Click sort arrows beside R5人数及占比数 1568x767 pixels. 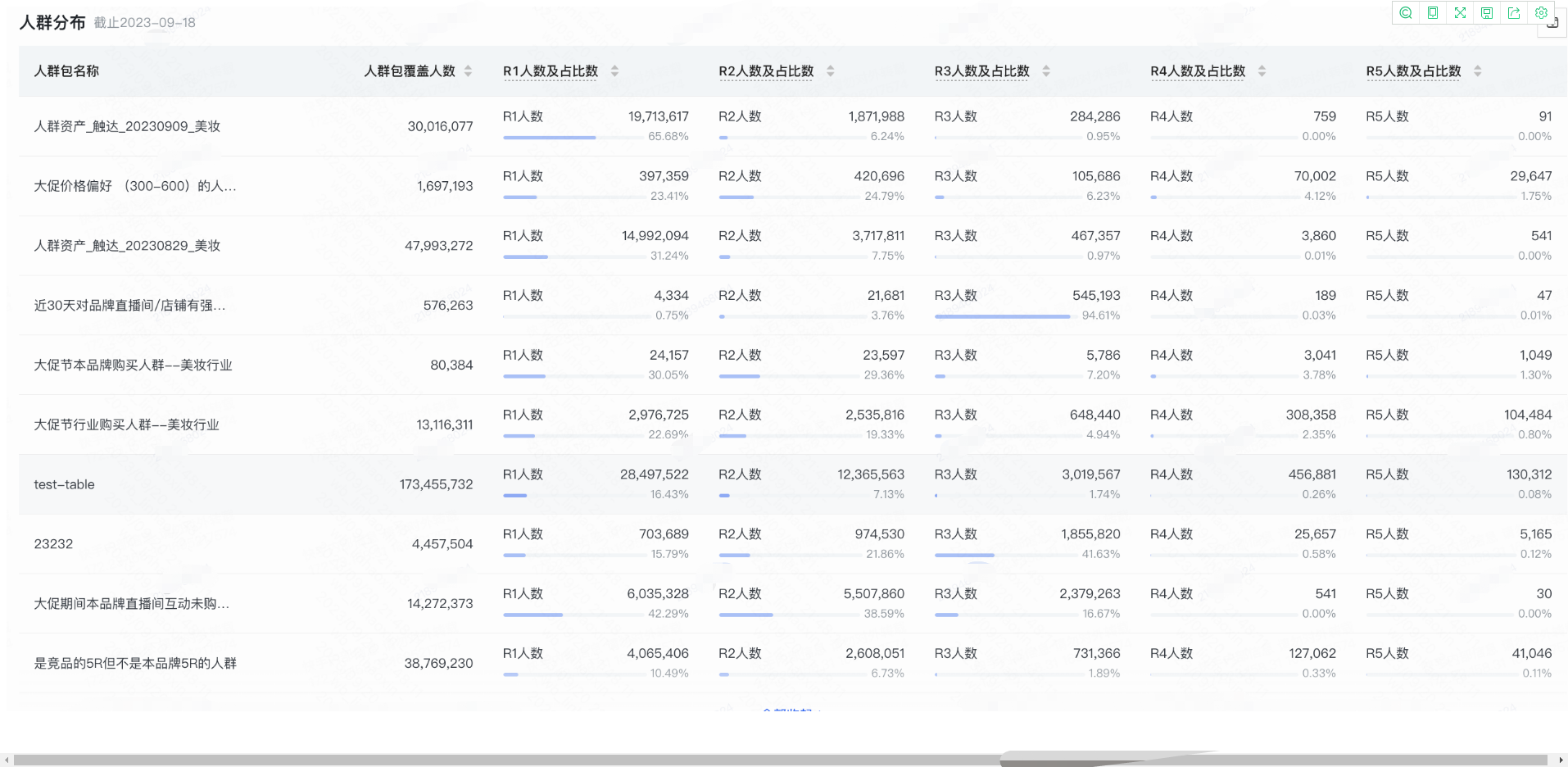coord(1478,71)
